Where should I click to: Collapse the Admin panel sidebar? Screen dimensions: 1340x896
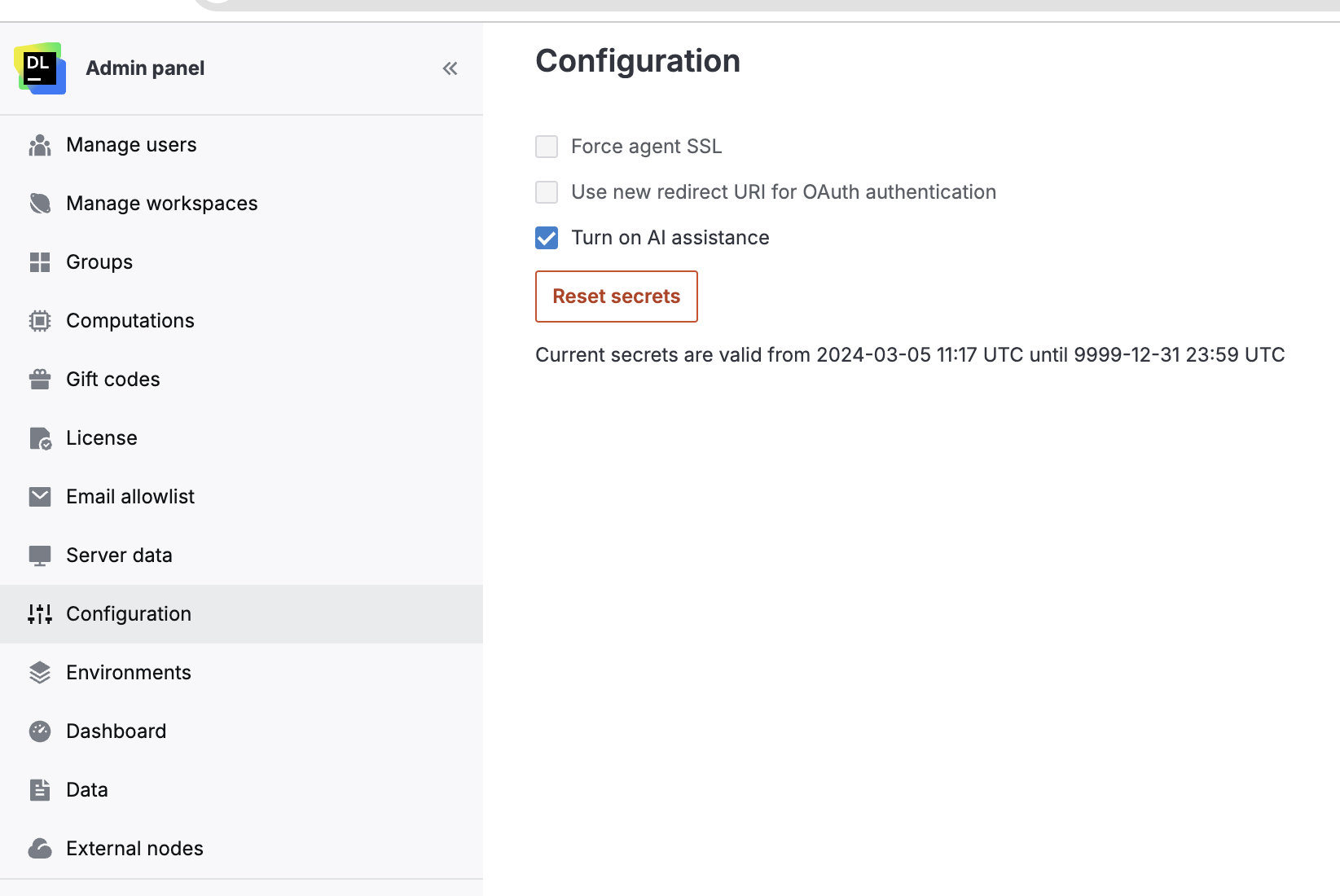tap(449, 68)
